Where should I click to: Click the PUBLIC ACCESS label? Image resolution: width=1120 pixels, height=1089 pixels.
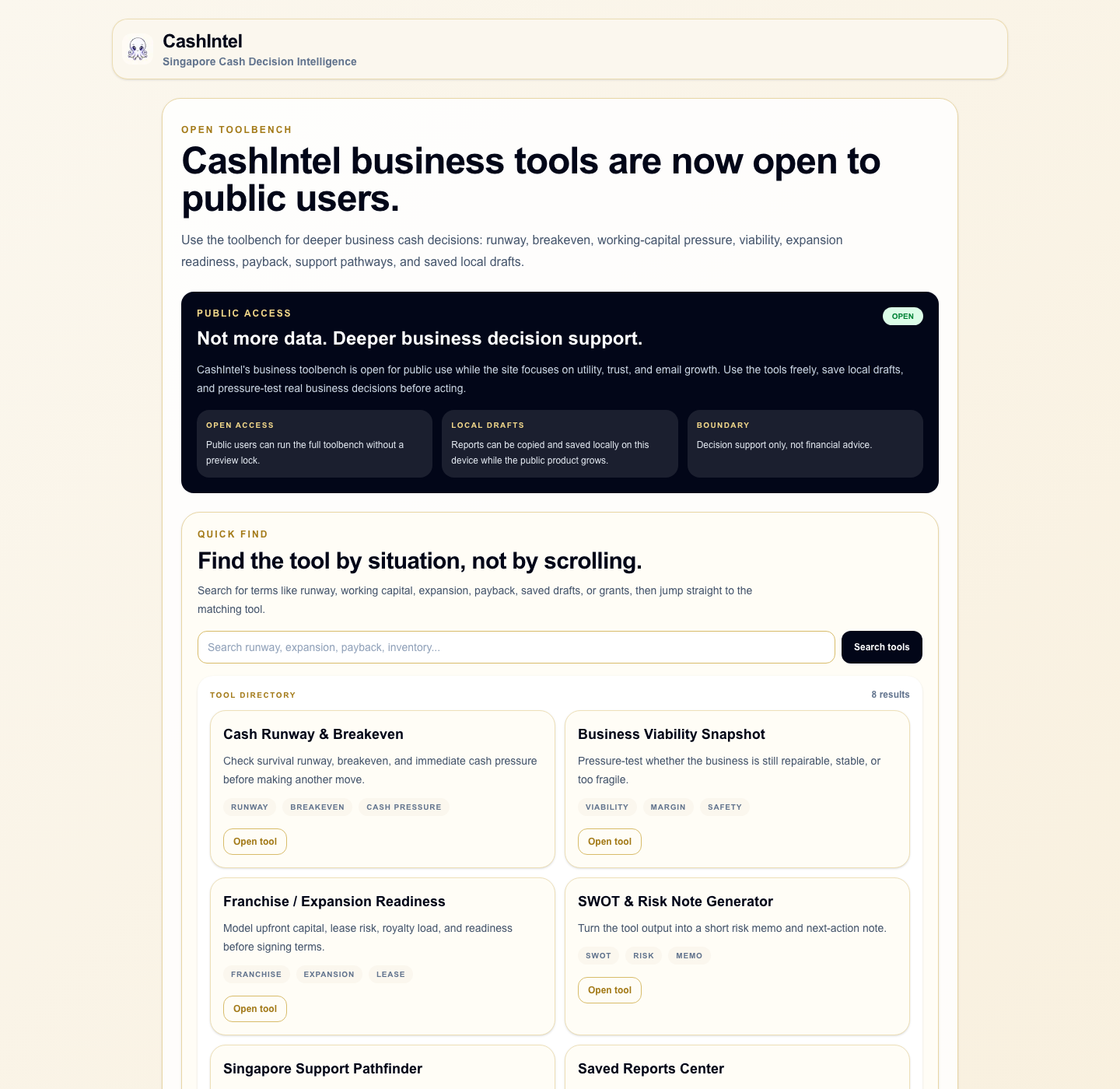click(x=244, y=313)
